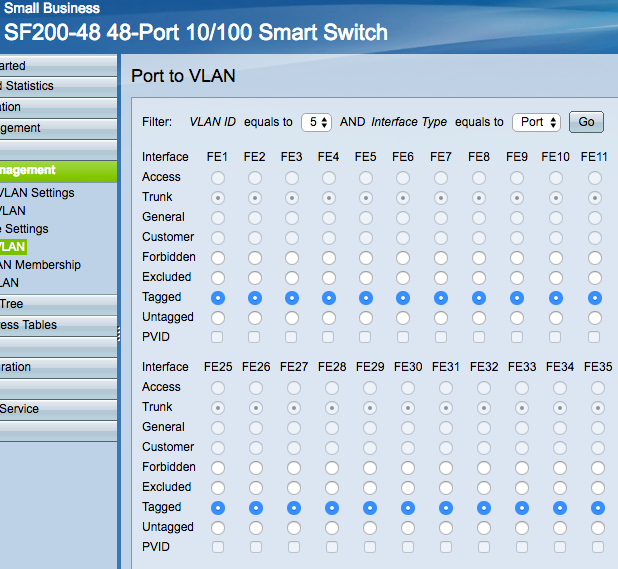Open the Statistics sidebar section

tap(58, 86)
